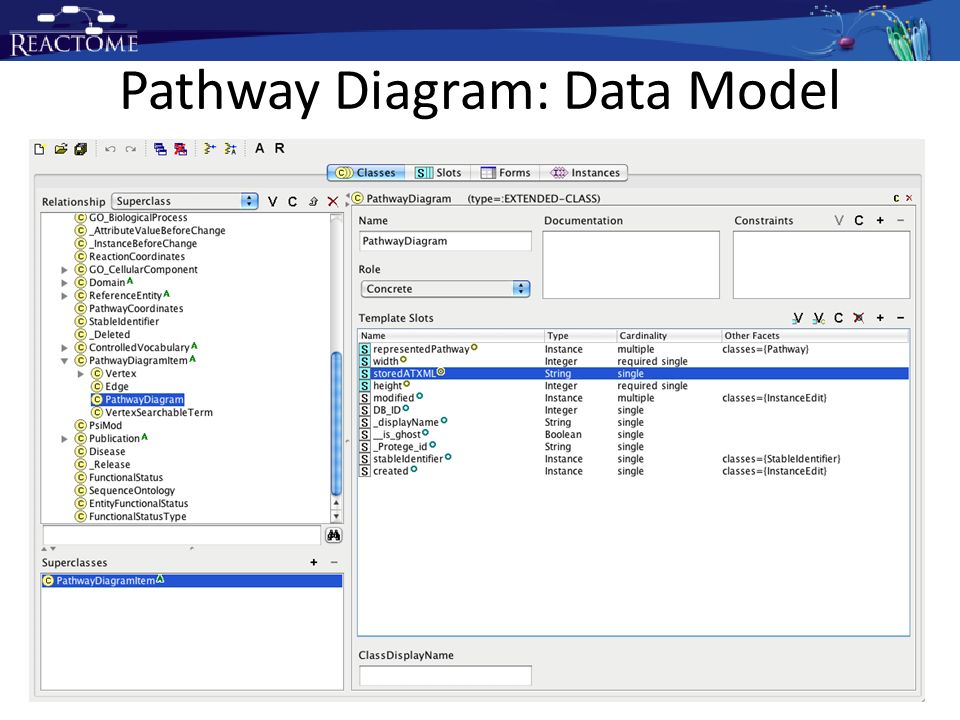Expand the ReferenceEntity tree node
Screen dimensions: 960x720
(x=64, y=296)
